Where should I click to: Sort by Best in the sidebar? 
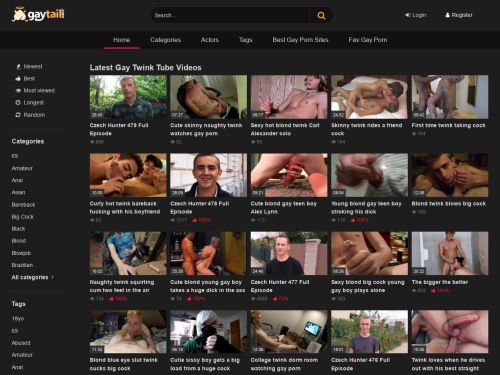point(29,78)
